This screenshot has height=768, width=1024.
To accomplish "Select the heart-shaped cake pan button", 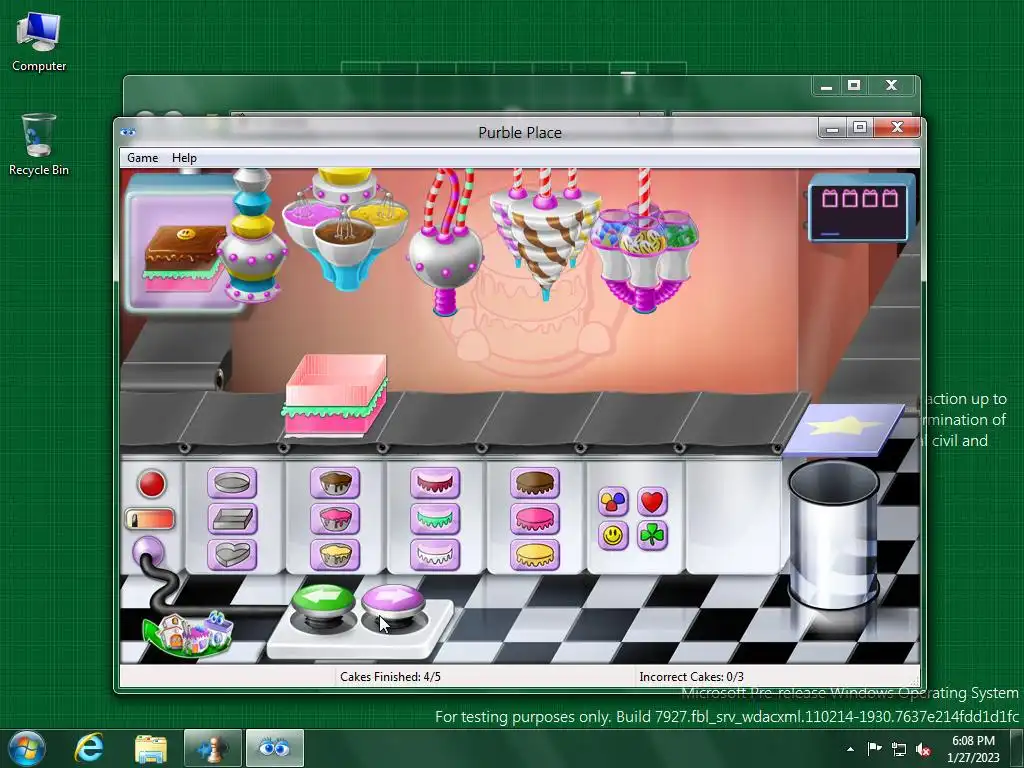I will click(232, 555).
